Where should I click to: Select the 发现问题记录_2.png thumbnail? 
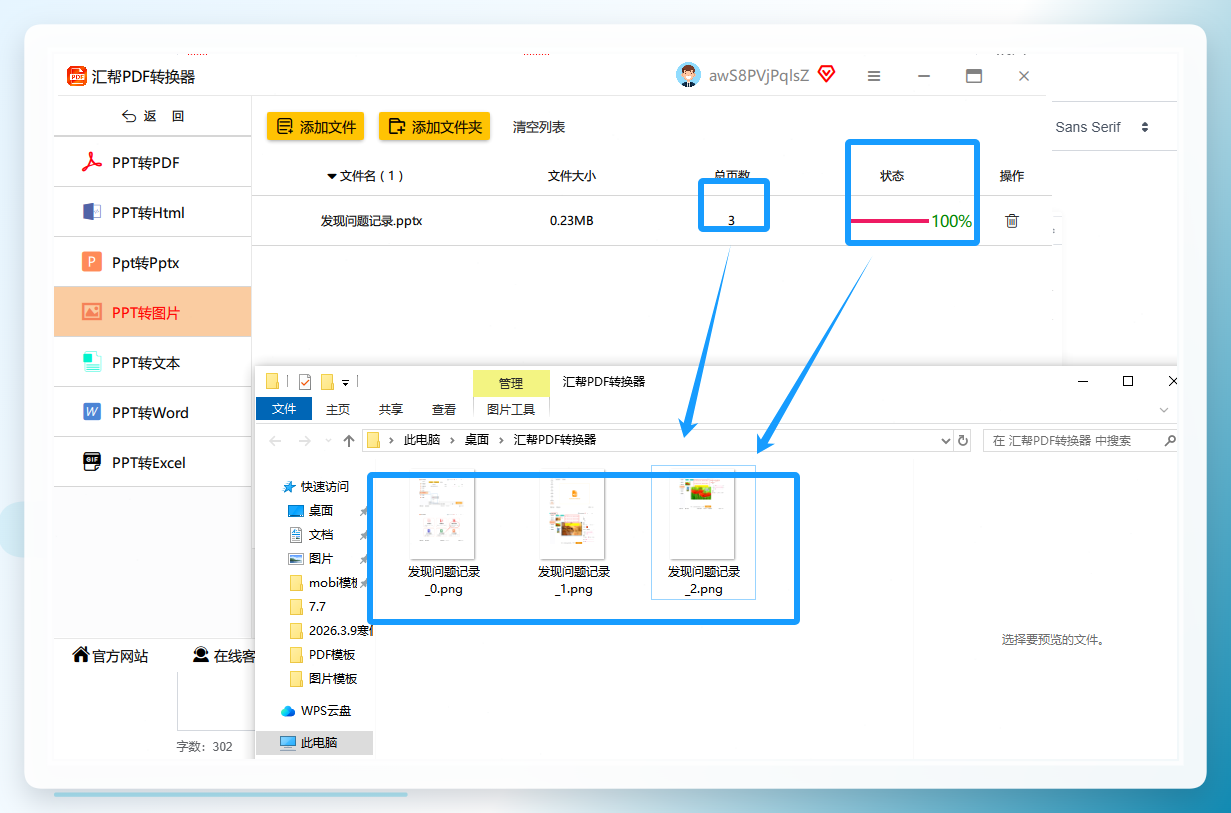coord(703,532)
